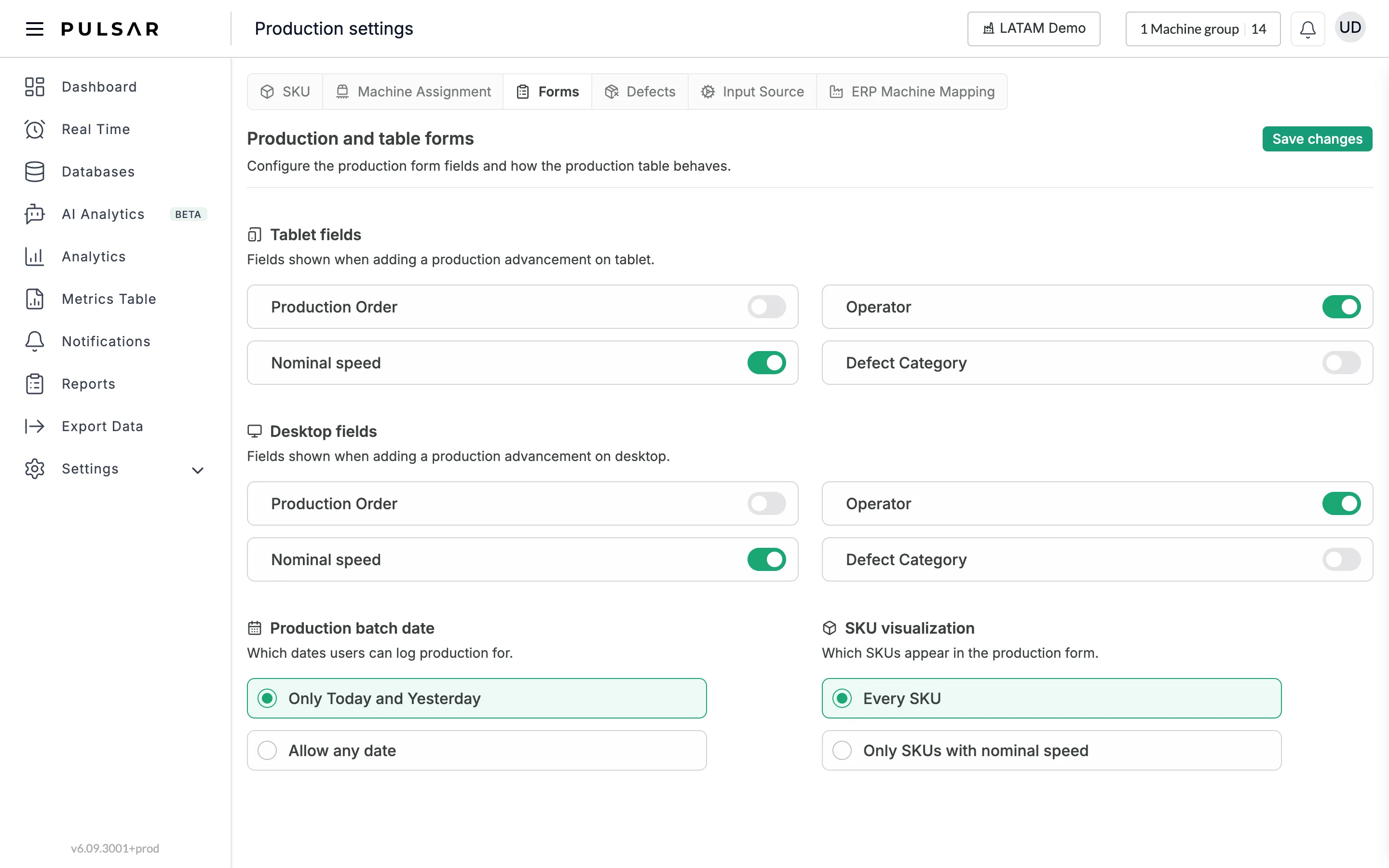Open the hamburger menu icon

pyautogui.click(x=34, y=29)
